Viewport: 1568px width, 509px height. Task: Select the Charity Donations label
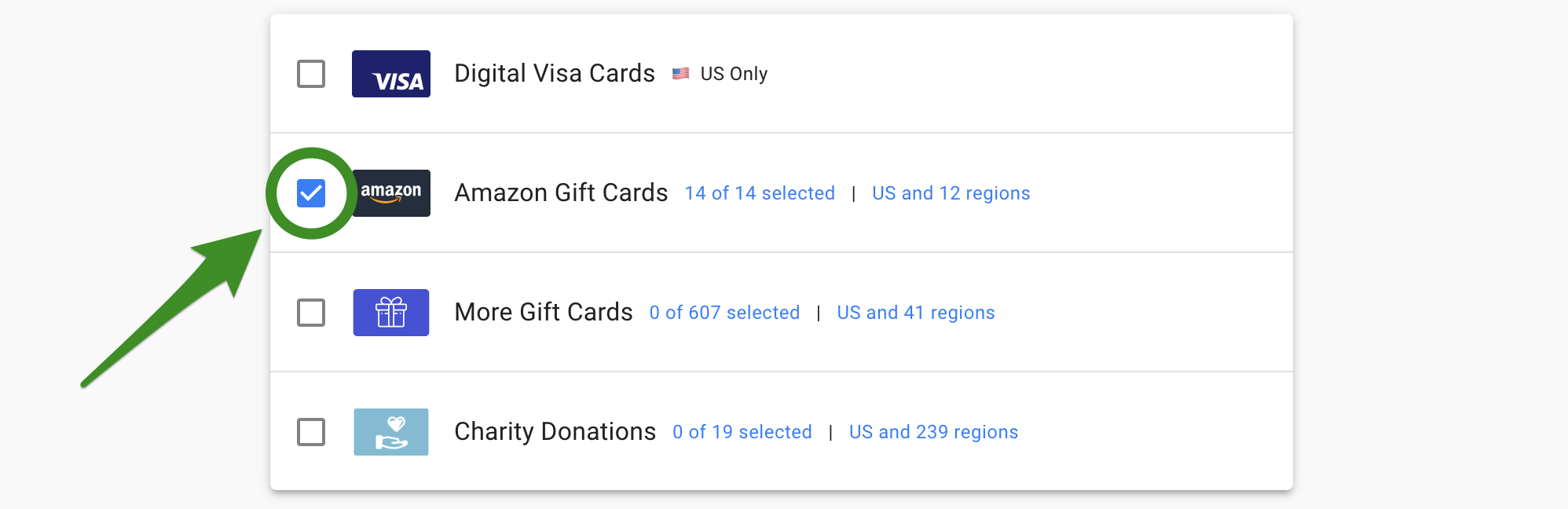coord(555,432)
